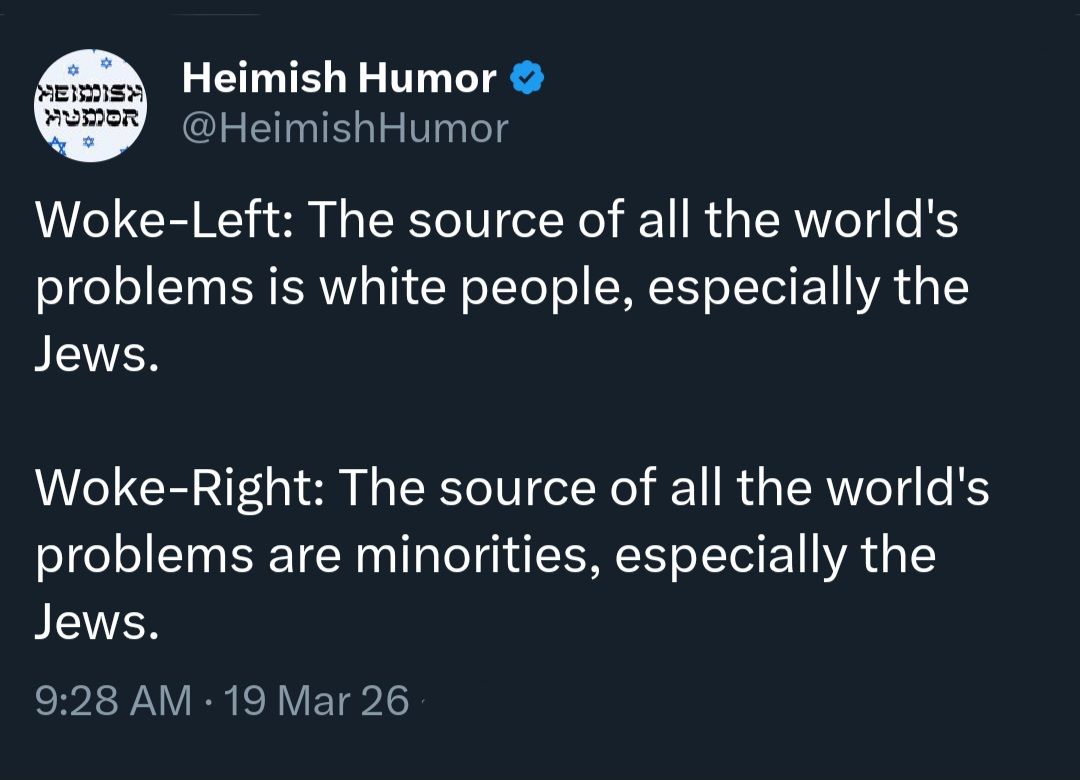Click the @HeimishHumor handle
The width and height of the screenshot is (1080, 780).
coord(343,128)
